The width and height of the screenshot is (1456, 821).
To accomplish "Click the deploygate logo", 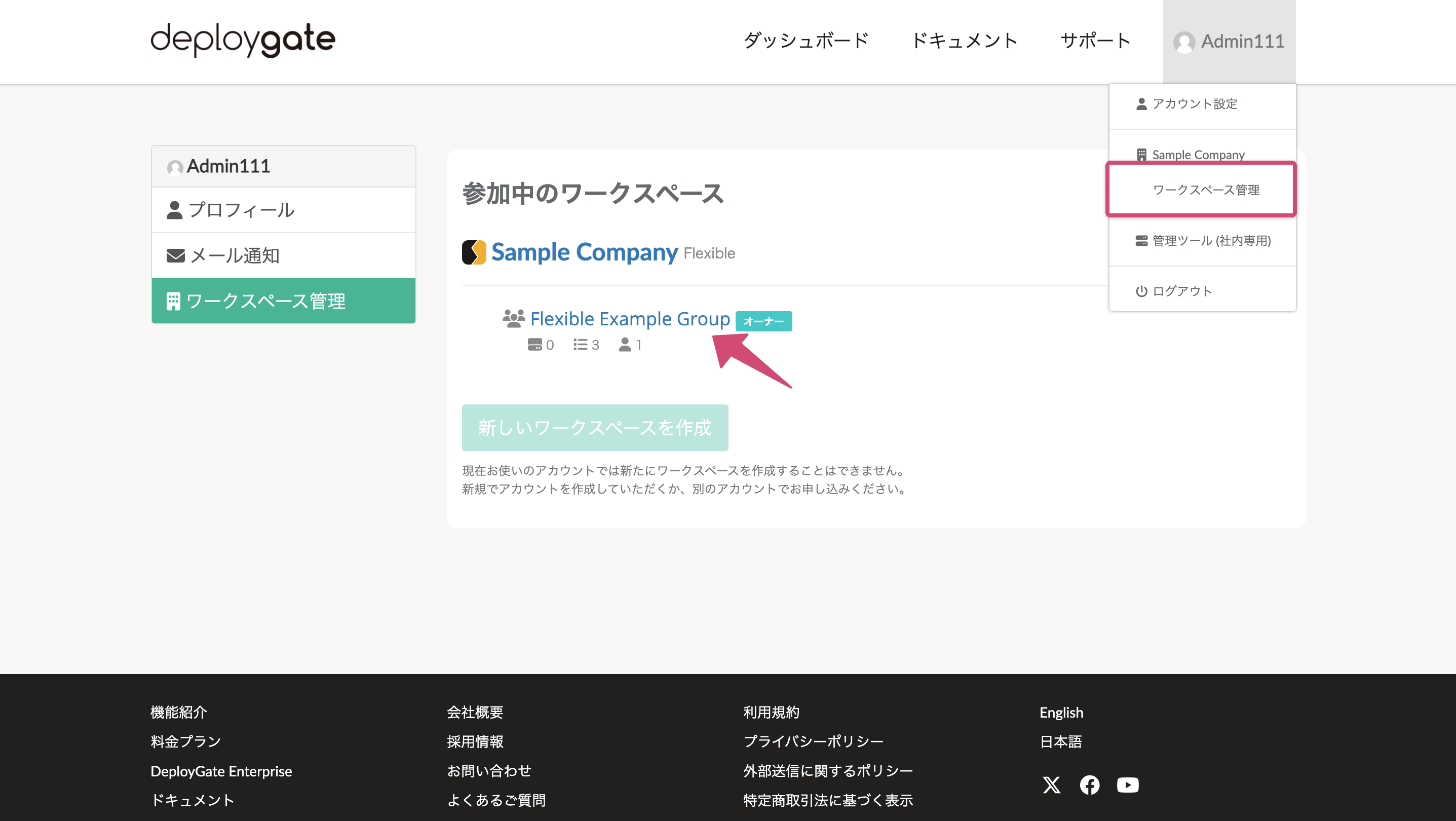I will click(242, 40).
